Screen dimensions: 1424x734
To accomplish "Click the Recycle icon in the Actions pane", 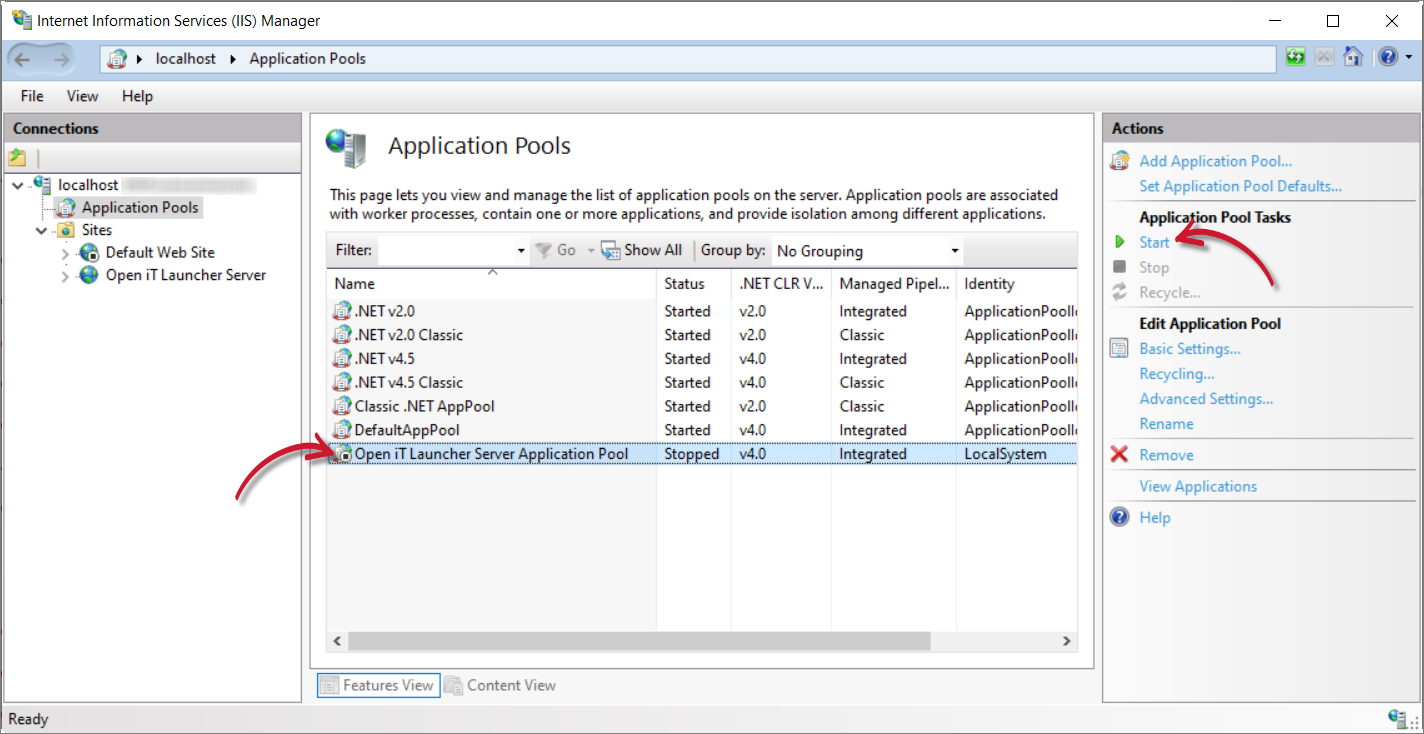I will coord(1122,292).
